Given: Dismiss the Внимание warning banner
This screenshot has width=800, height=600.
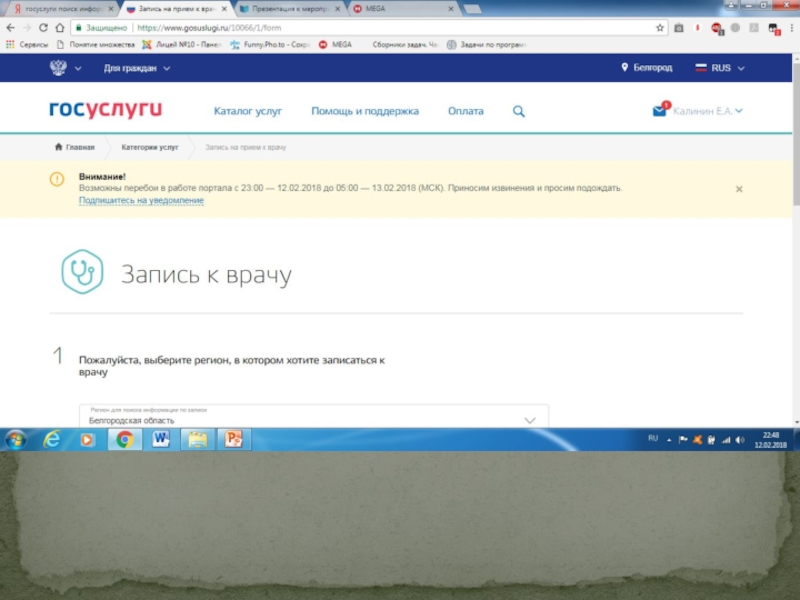Looking at the screenshot, I should click(739, 188).
